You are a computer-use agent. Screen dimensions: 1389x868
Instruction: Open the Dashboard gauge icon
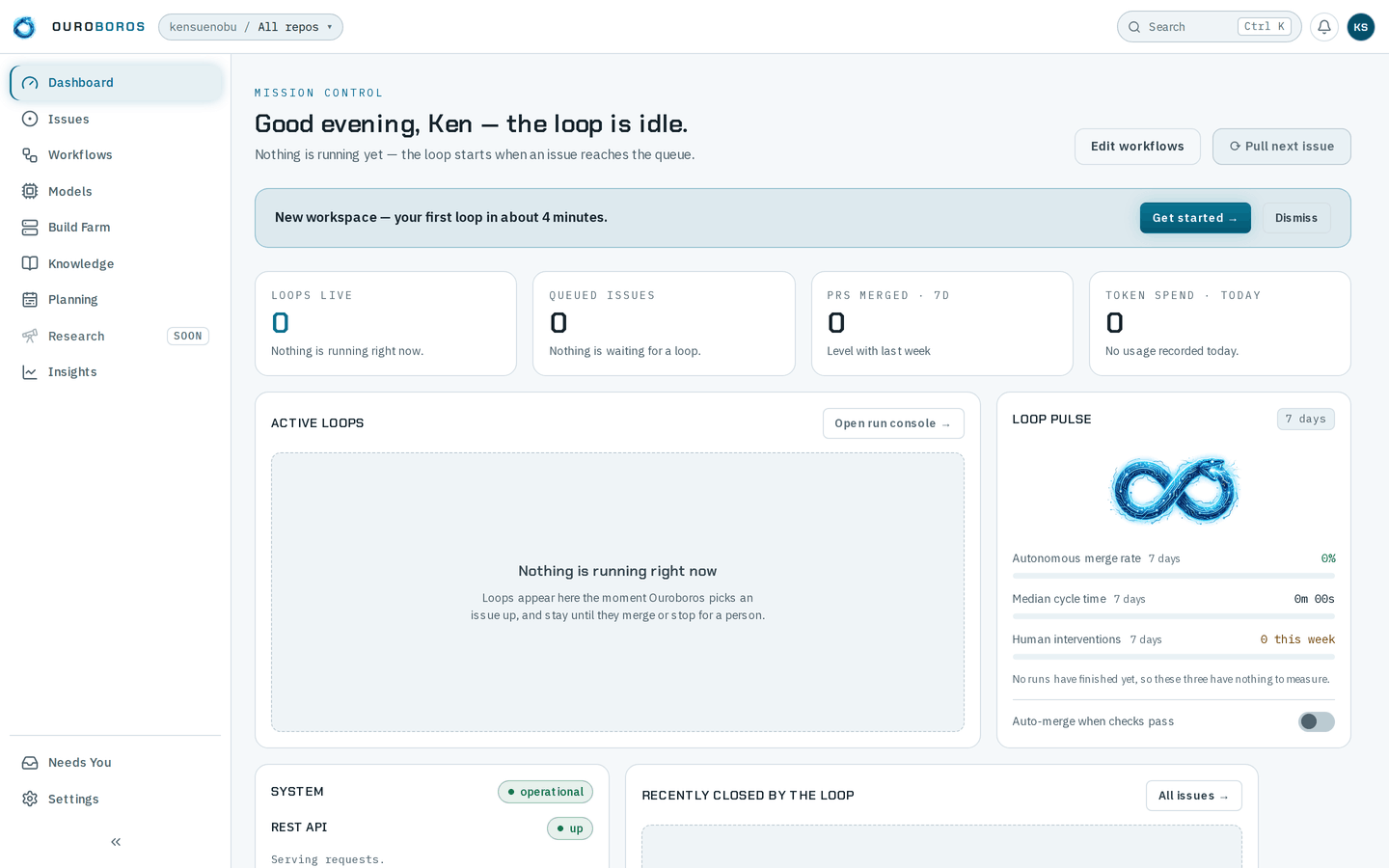30,83
